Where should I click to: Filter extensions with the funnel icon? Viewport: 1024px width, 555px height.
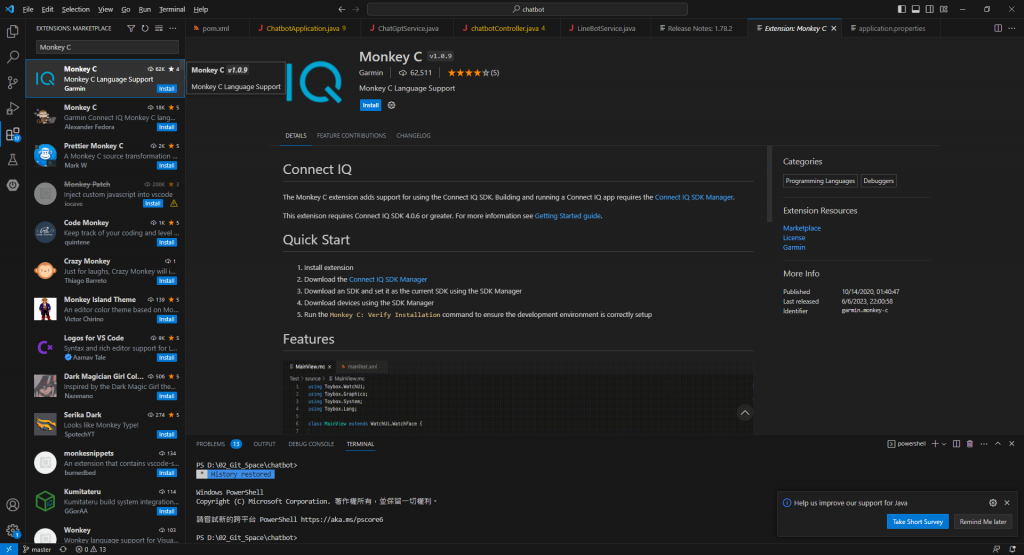131,28
